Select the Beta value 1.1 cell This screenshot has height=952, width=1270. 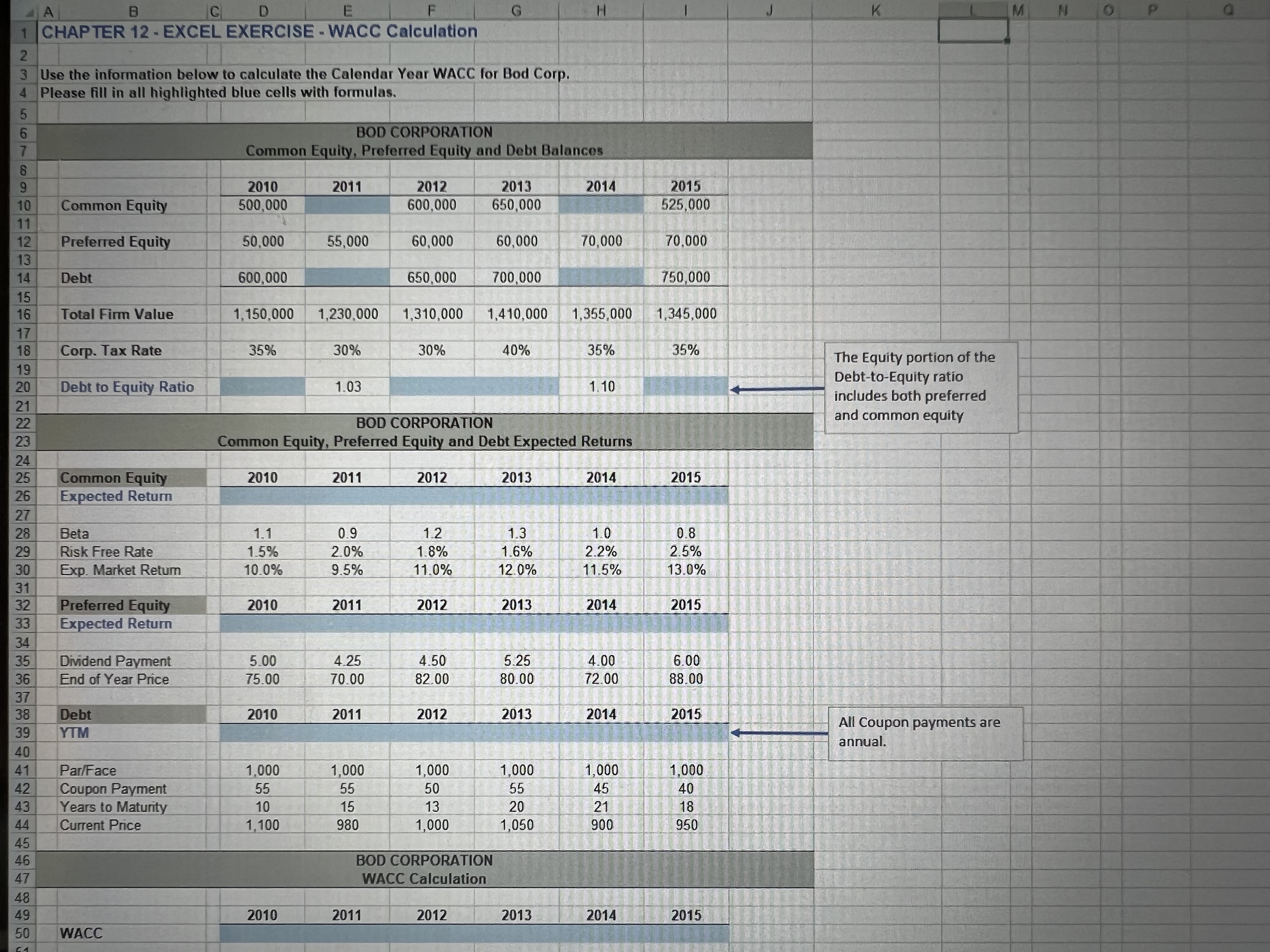point(262,533)
